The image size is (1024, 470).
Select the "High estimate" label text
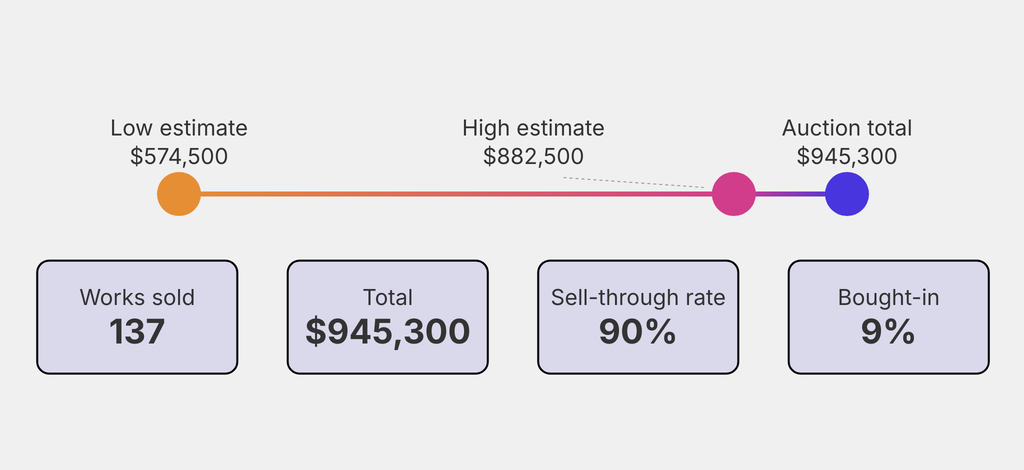coord(533,128)
